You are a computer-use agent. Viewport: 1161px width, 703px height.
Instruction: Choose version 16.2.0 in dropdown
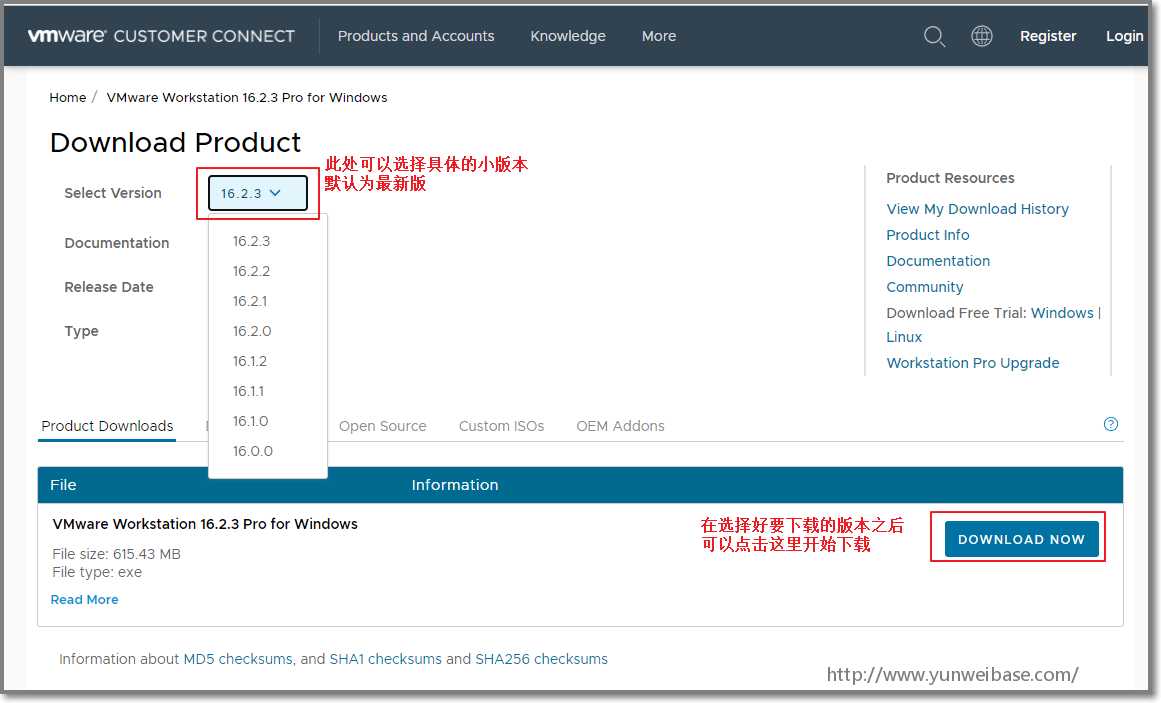click(252, 331)
